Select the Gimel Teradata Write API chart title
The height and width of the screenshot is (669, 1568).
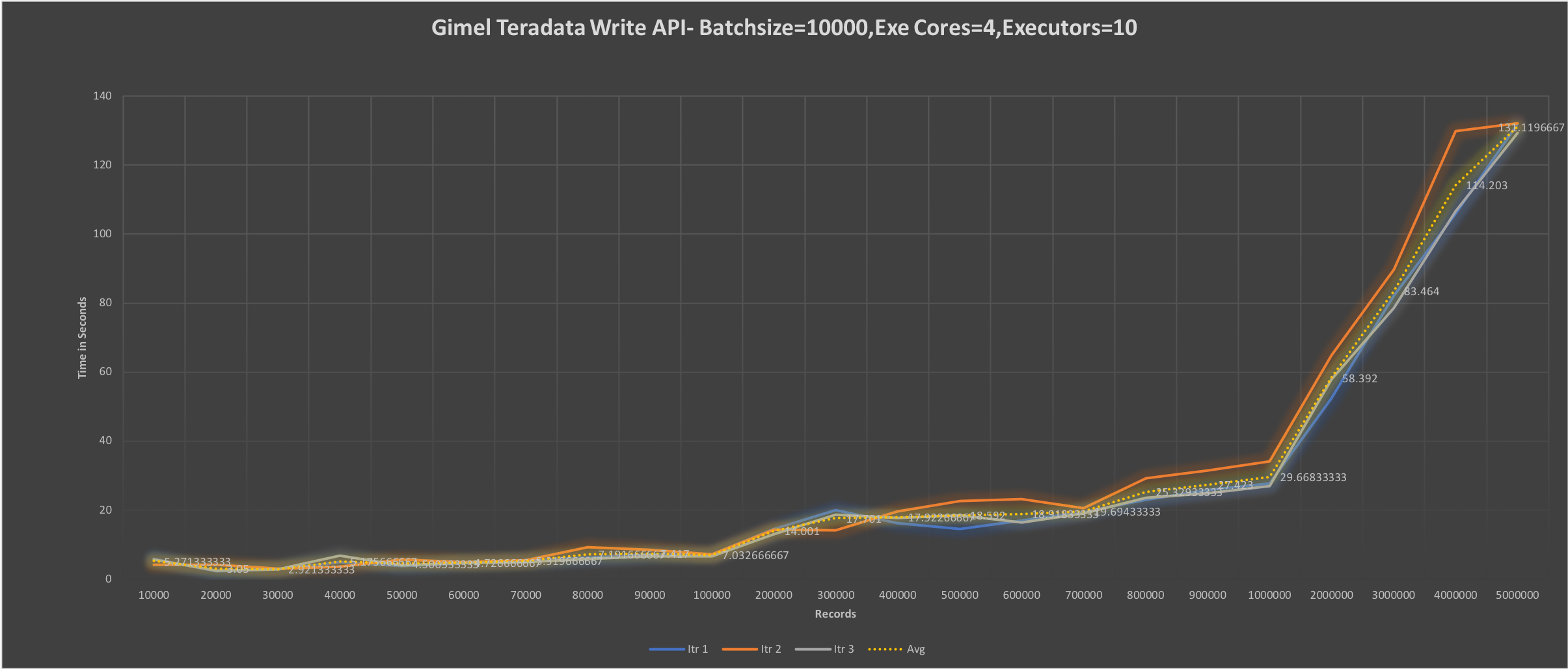tap(784, 28)
